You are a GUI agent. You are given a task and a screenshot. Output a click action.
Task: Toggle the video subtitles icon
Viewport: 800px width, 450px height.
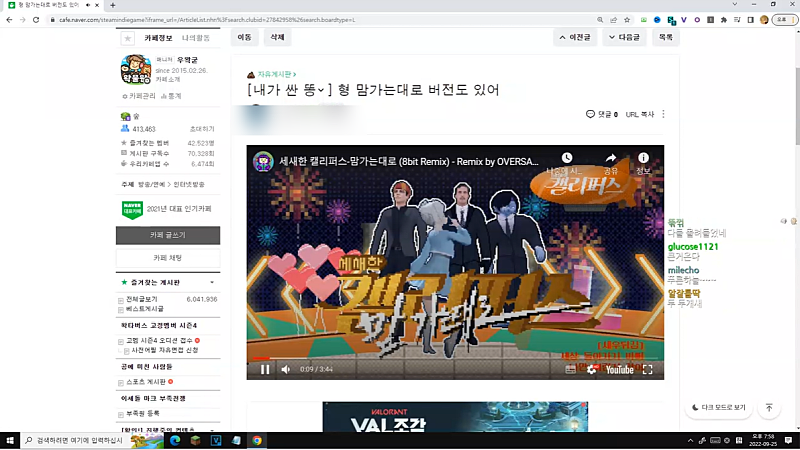coord(571,369)
